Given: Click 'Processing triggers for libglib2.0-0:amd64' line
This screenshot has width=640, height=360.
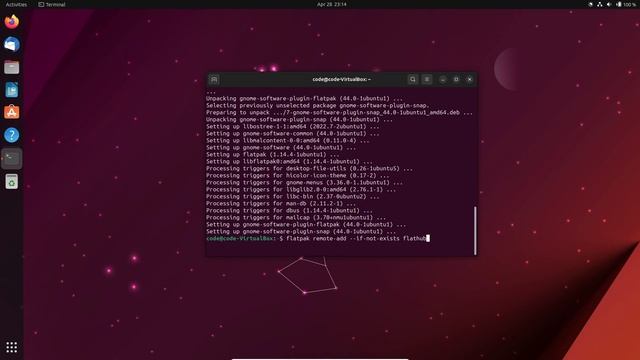Looking at the screenshot, I should (301, 189).
